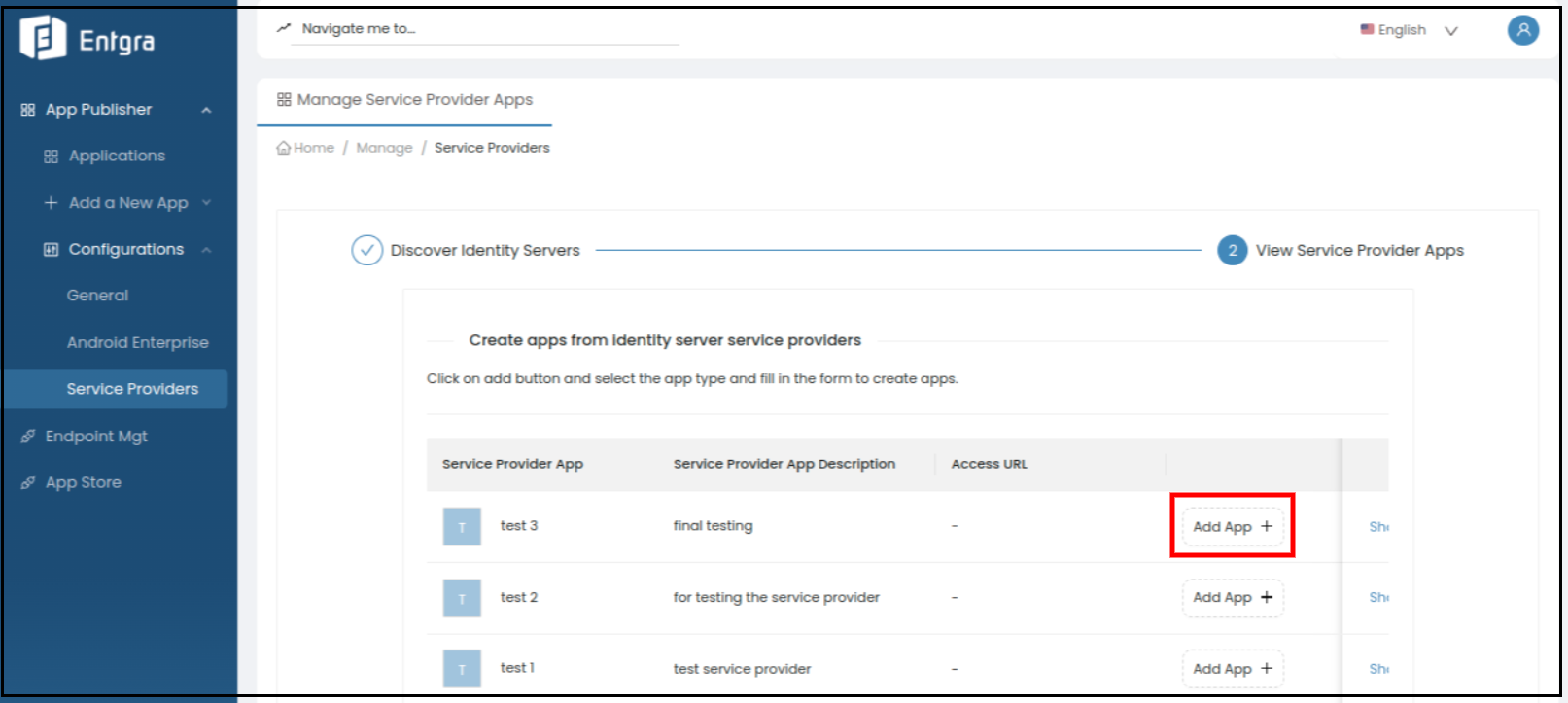1568x703 pixels.
Task: Click Add App for test 3
Action: (1233, 526)
